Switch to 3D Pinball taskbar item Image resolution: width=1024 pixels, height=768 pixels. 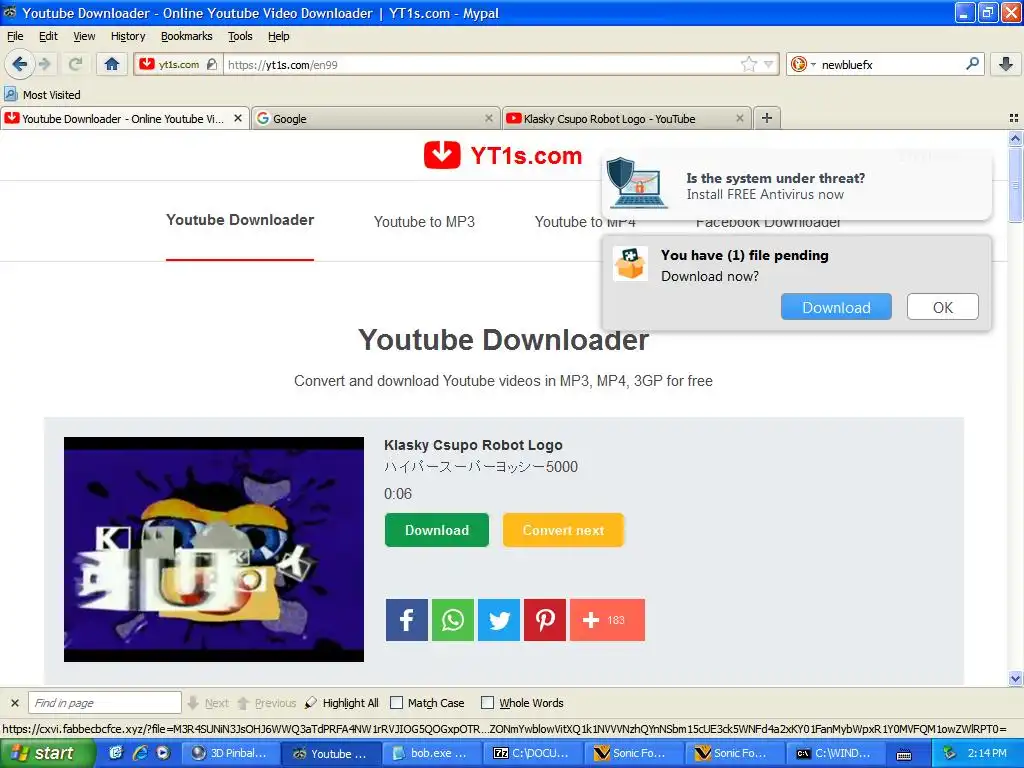231,753
